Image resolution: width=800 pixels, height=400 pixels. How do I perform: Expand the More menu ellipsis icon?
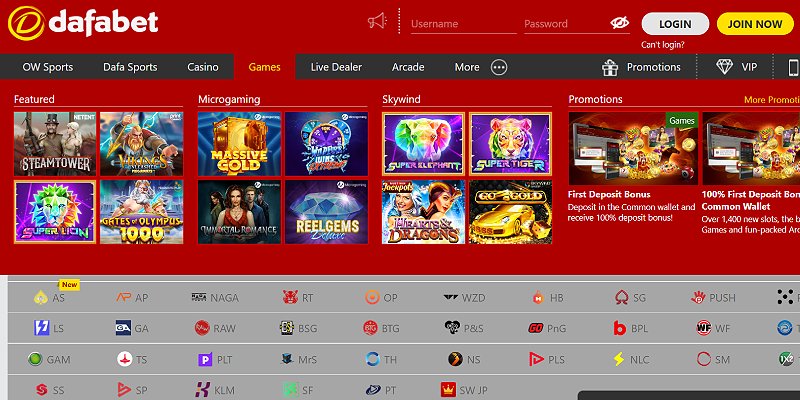(499, 67)
